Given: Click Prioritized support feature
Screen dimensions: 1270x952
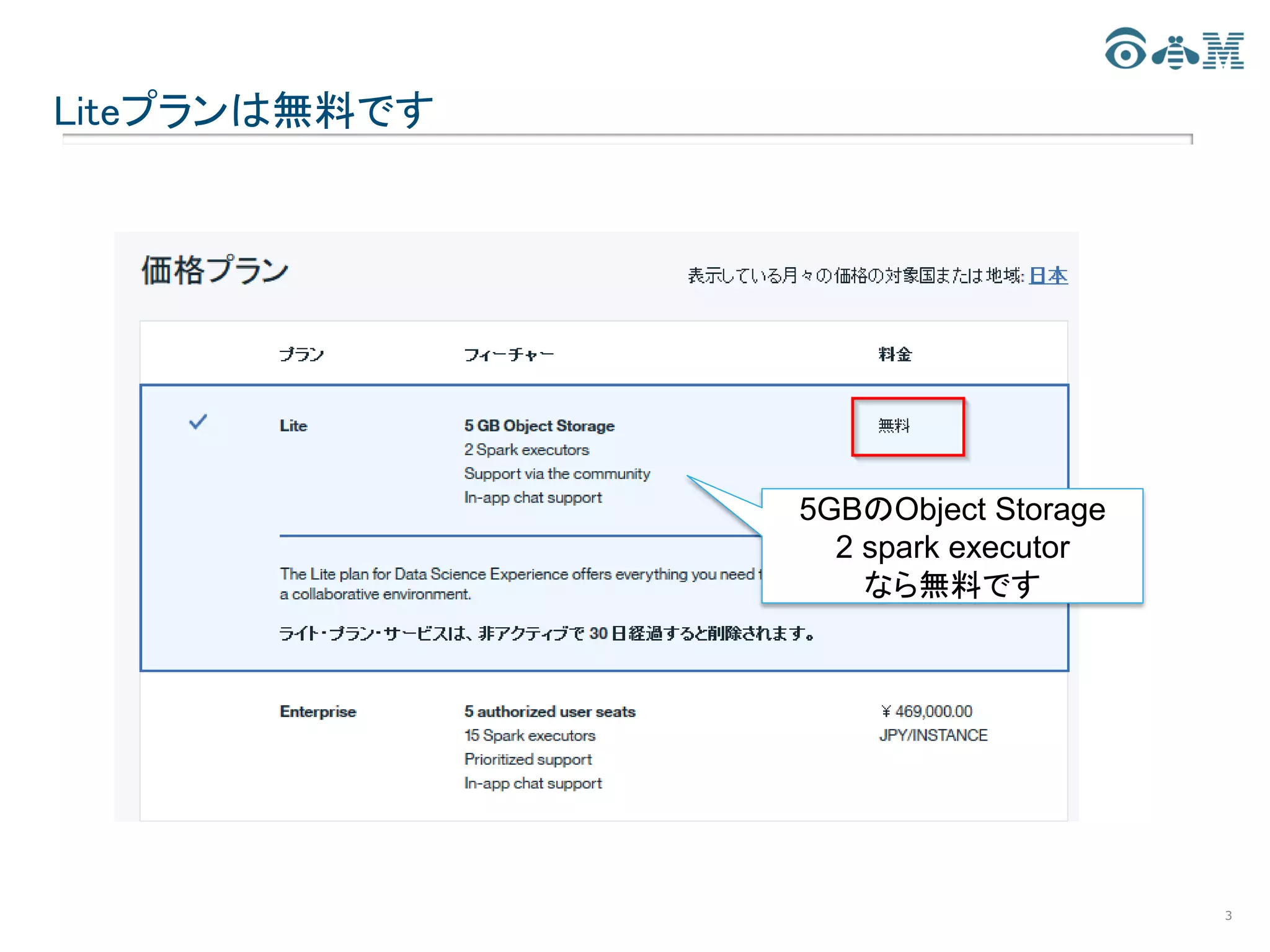Looking at the screenshot, I should tap(528, 759).
